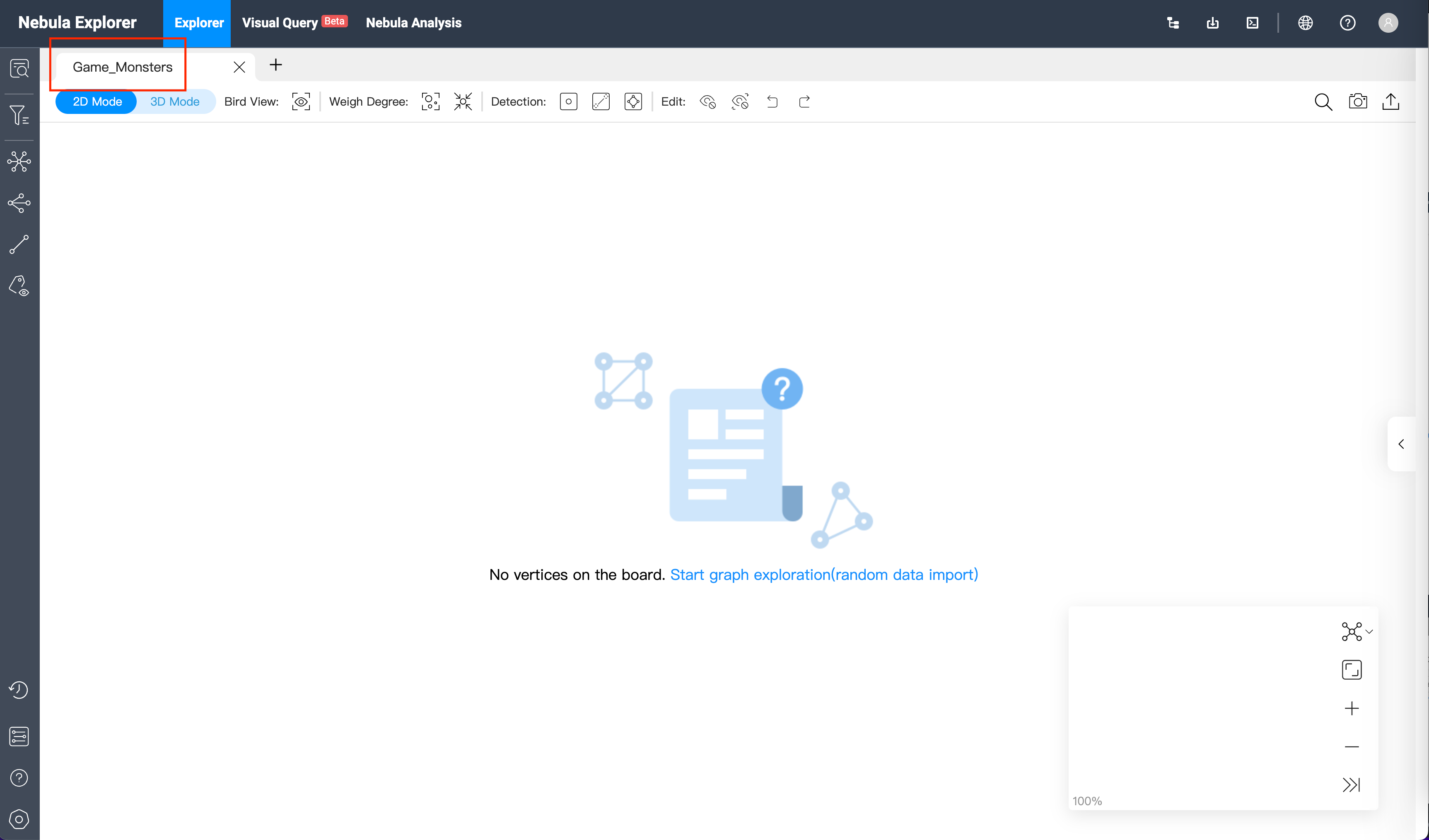Viewport: 1429px width, 840px height.
Task: Click the reset Weigh Degree icon
Action: coord(463,102)
